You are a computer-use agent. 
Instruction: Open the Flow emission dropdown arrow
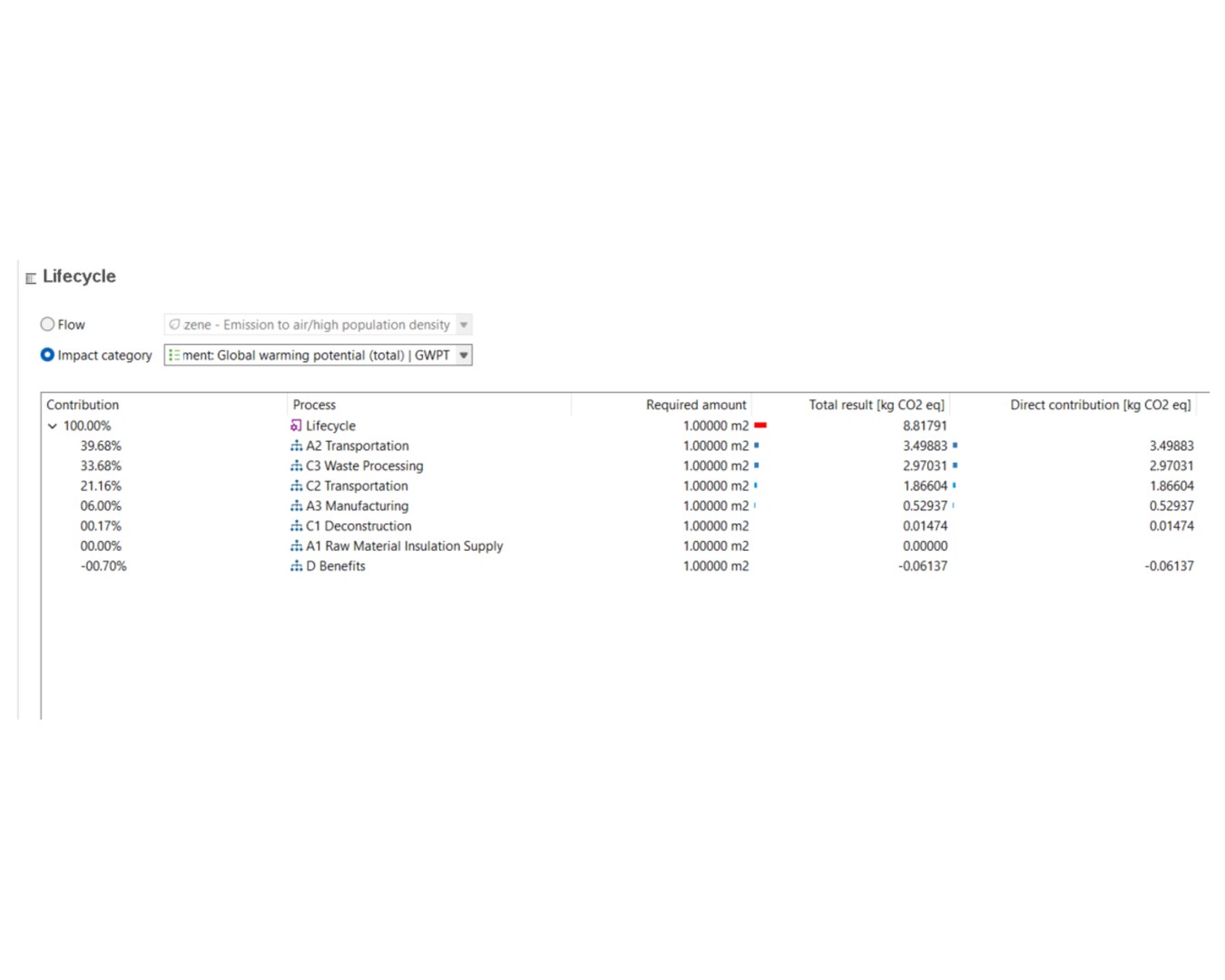click(x=464, y=324)
